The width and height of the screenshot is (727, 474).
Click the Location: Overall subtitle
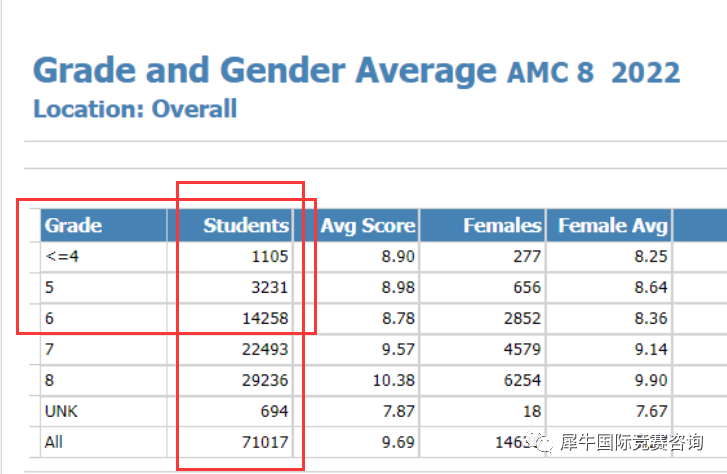[x=135, y=109]
